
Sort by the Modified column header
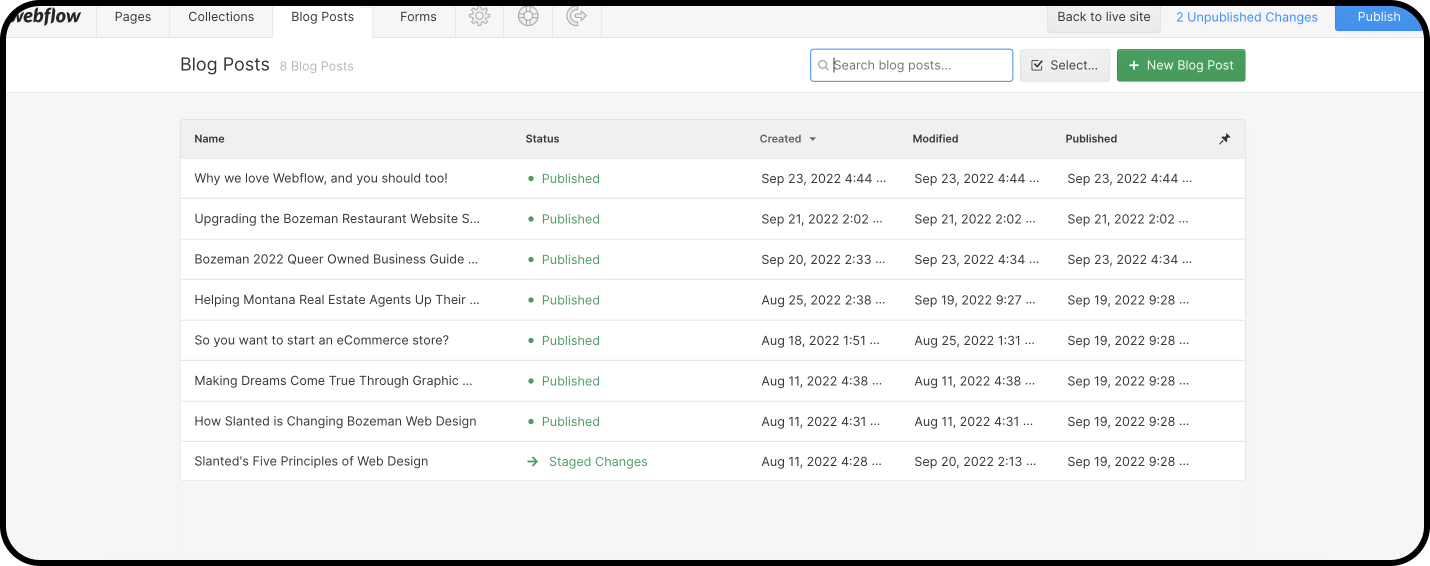[x=935, y=139]
